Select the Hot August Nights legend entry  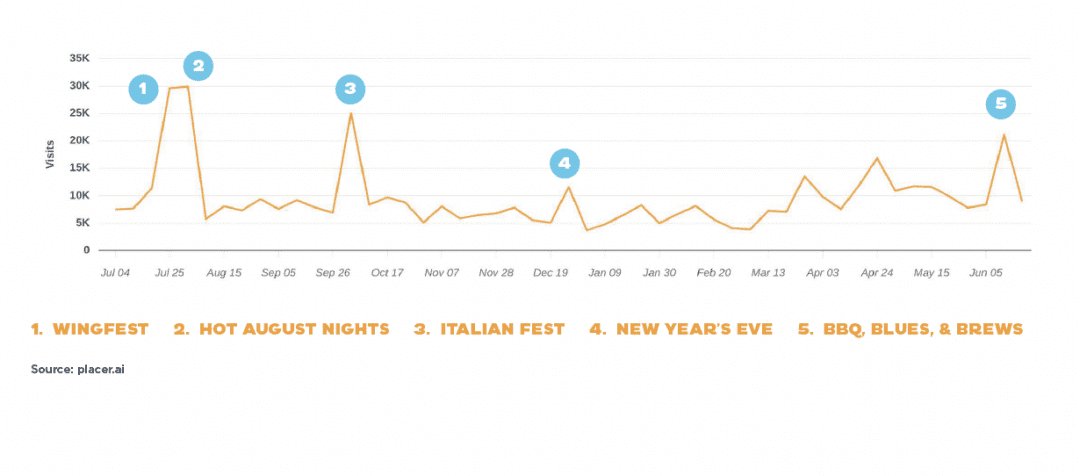[x=281, y=329]
